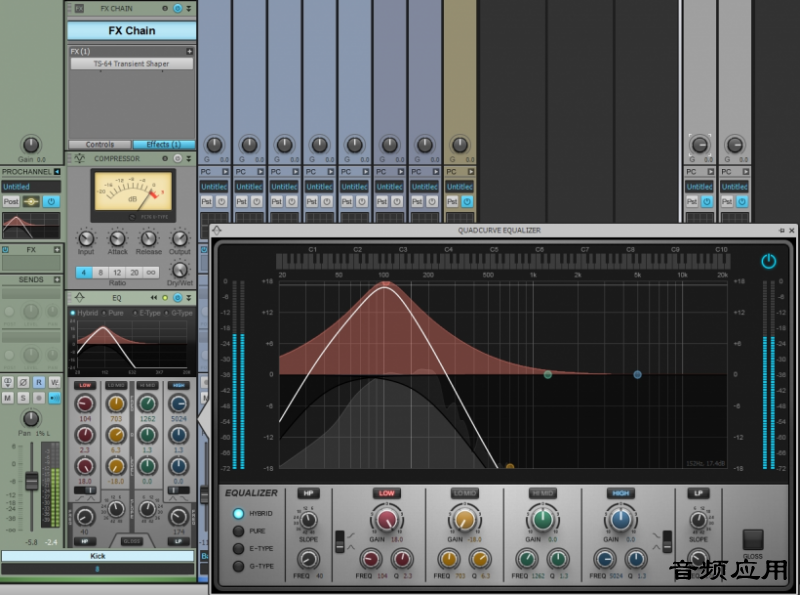
Task: Toggle the FX Chain module enable button
Action: coord(177,9)
